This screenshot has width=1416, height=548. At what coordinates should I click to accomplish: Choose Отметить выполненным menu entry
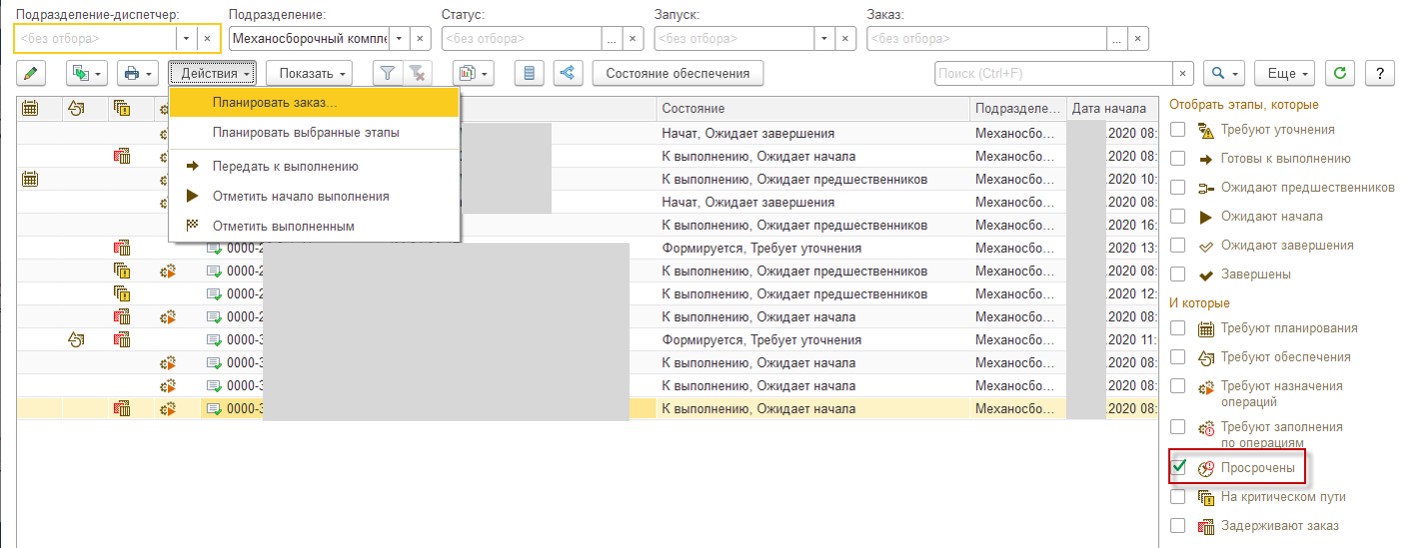click(314, 226)
